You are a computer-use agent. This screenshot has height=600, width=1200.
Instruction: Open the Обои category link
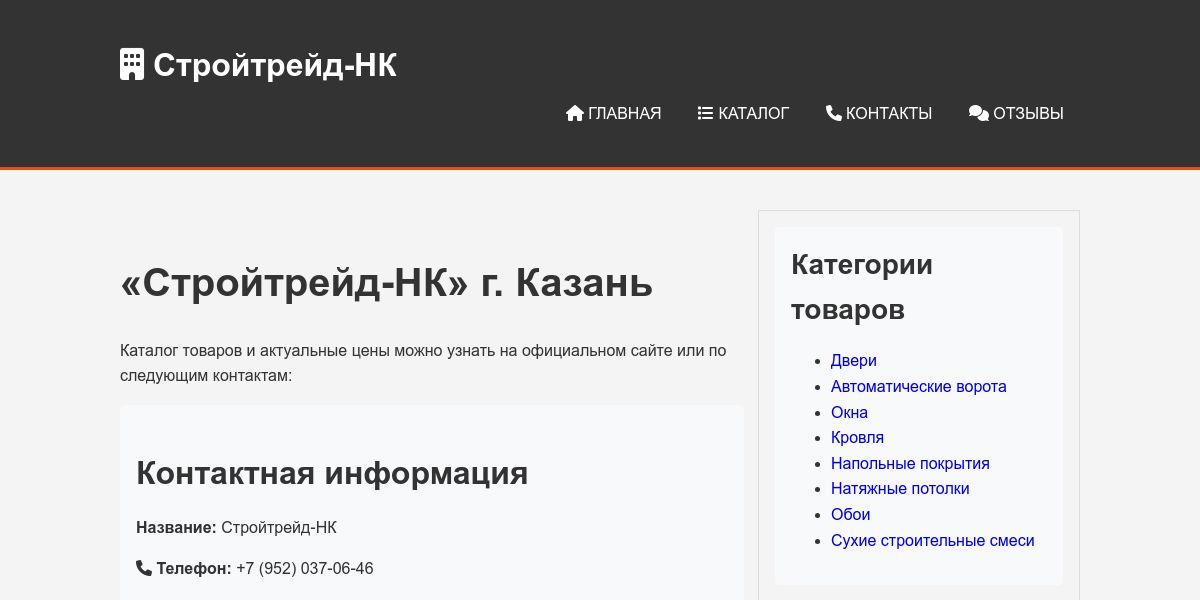click(x=851, y=514)
